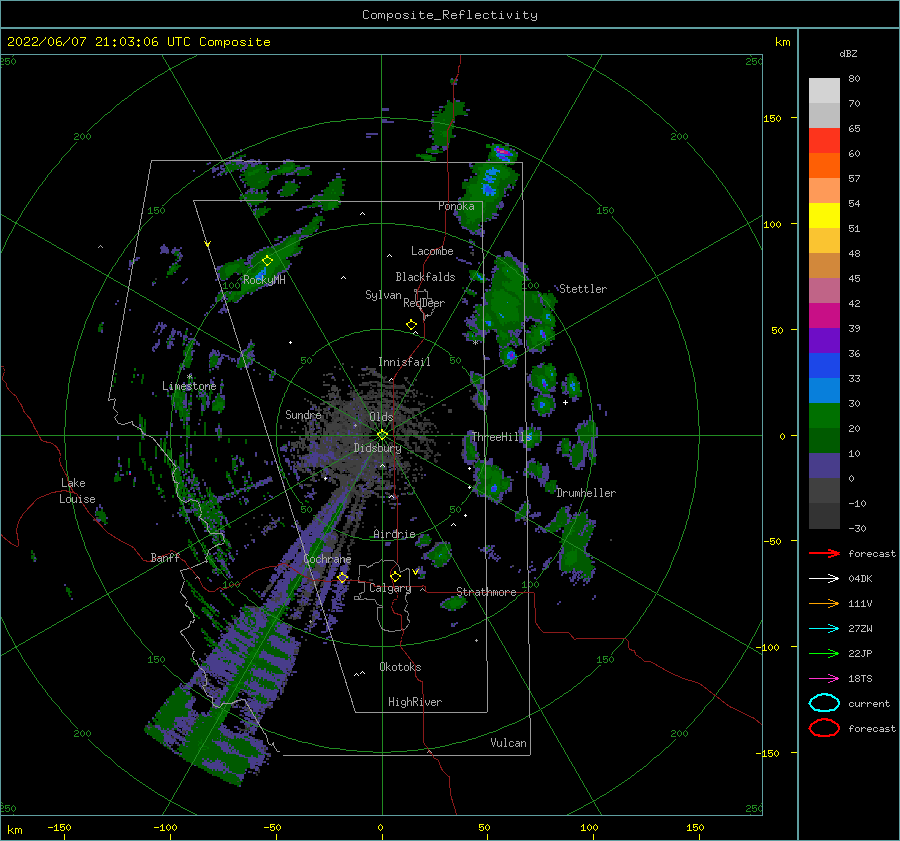Click the 'Vulcan' city label

click(x=508, y=743)
